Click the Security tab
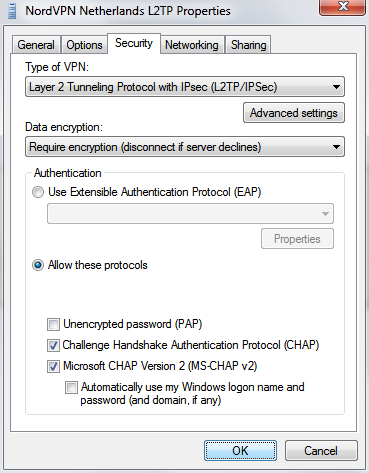Screen dimensions: 369x473 click(134, 43)
